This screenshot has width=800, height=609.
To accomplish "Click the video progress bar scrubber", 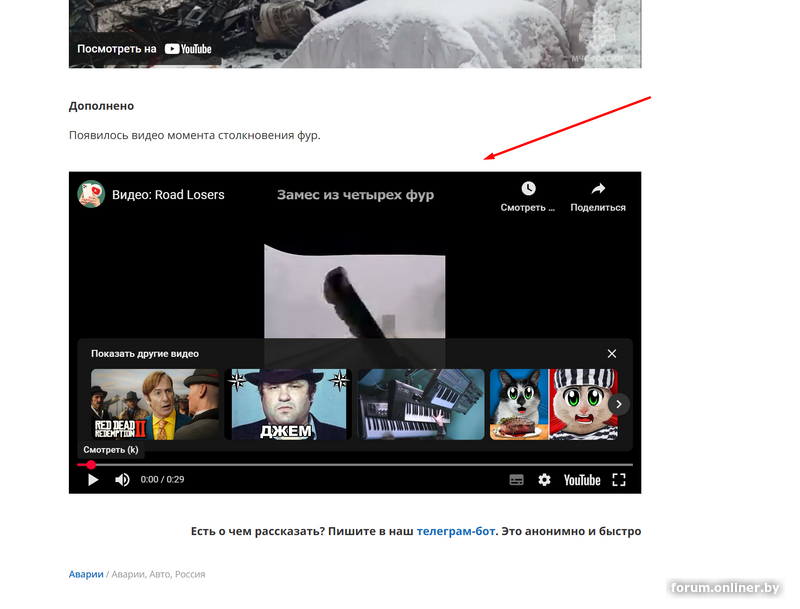I will [91, 465].
